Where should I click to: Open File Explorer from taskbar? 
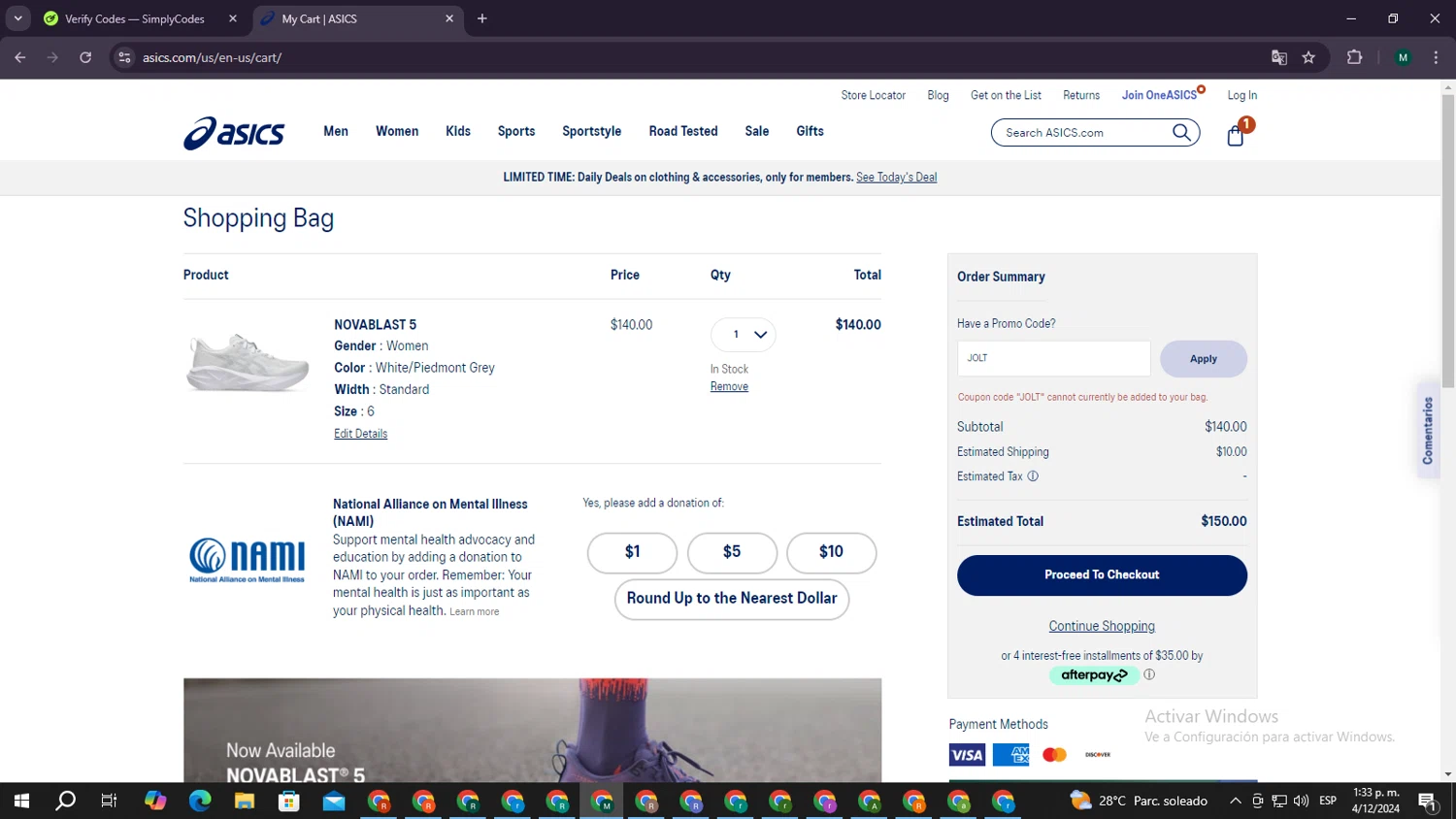pyautogui.click(x=245, y=801)
